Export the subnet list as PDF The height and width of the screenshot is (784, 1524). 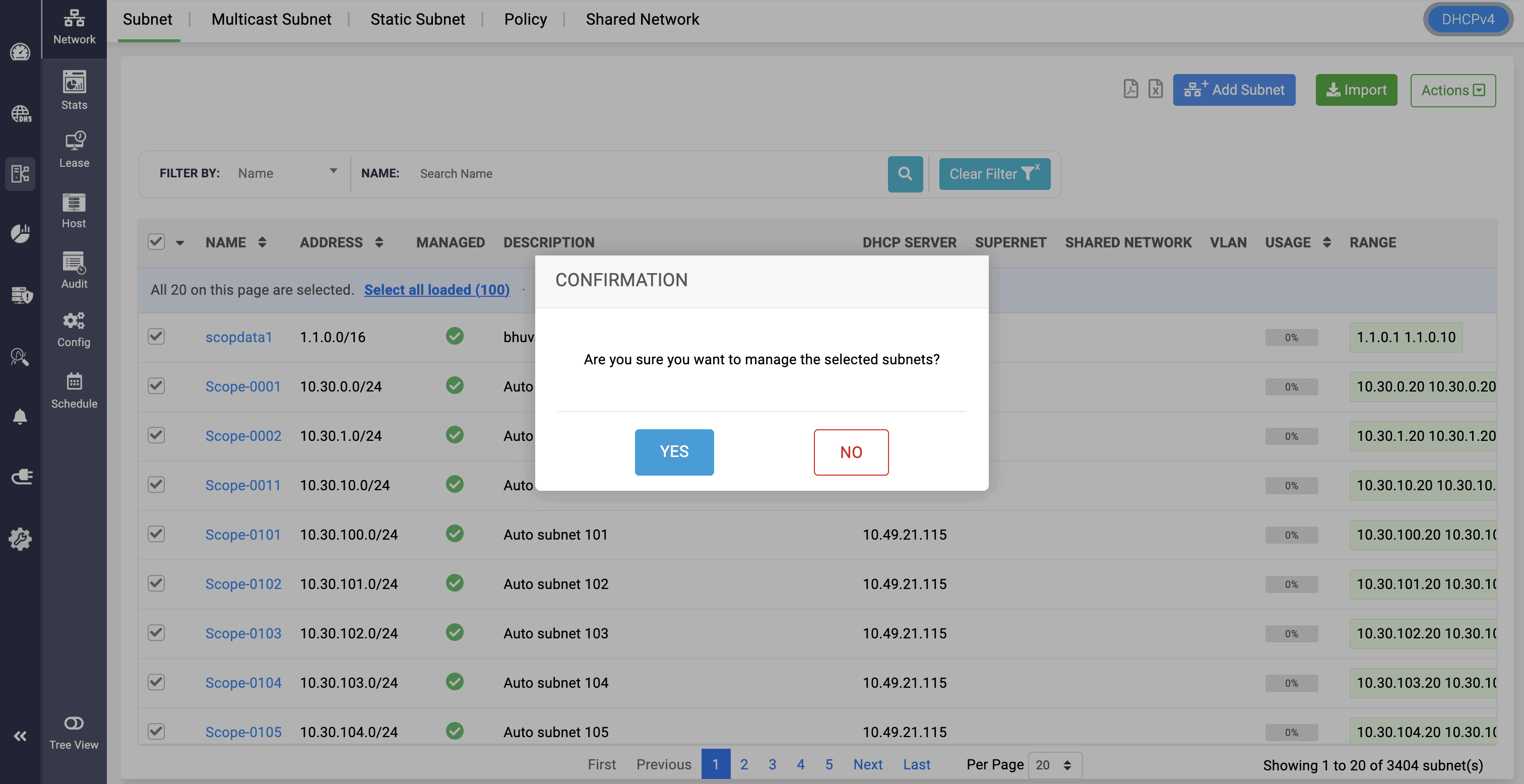click(x=1130, y=89)
